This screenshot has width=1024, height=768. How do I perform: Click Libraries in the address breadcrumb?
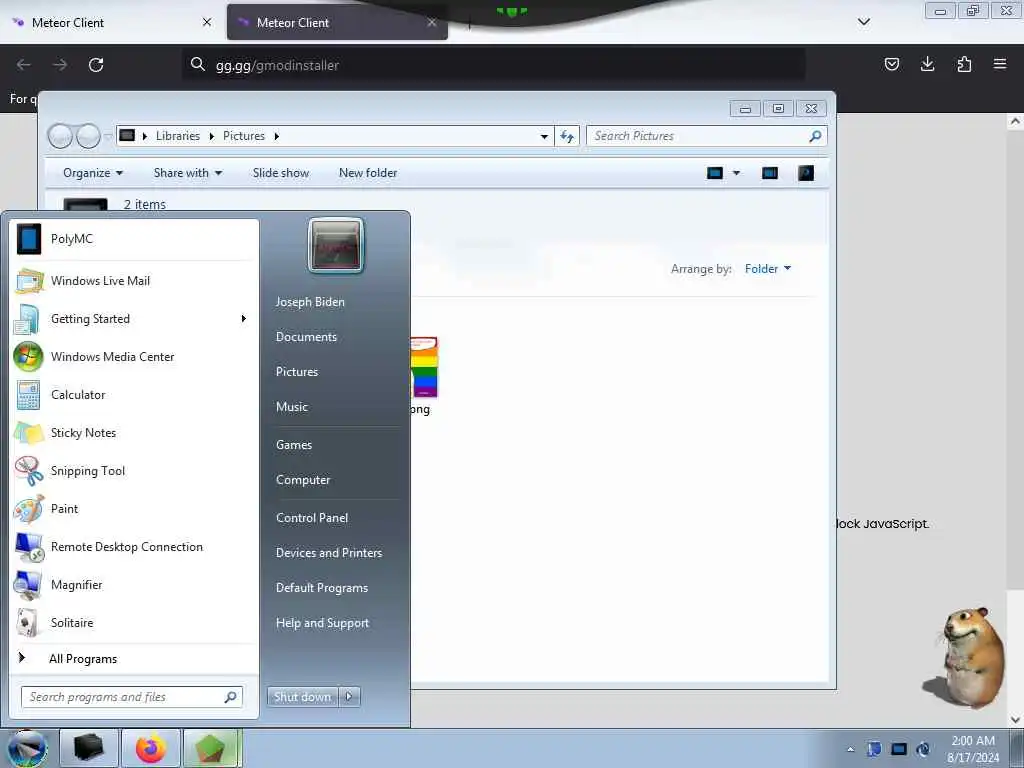click(178, 136)
